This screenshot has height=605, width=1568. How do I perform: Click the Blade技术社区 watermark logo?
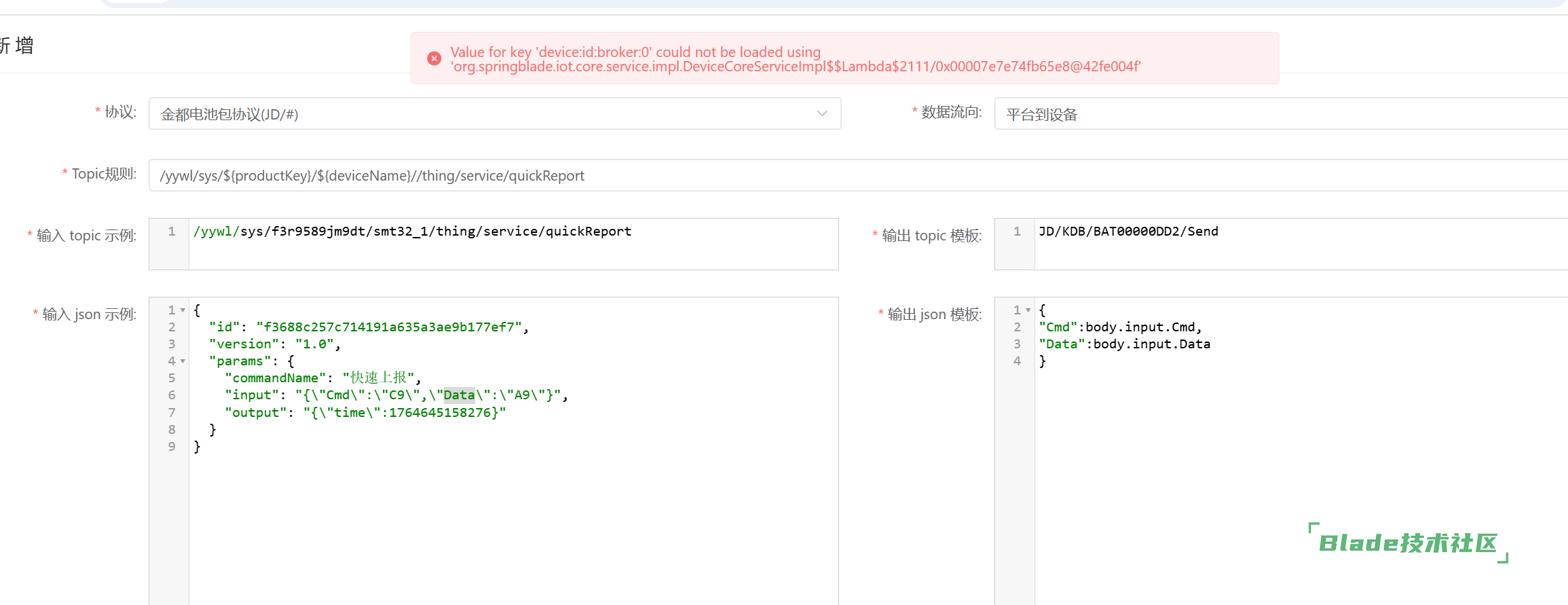point(1408,543)
